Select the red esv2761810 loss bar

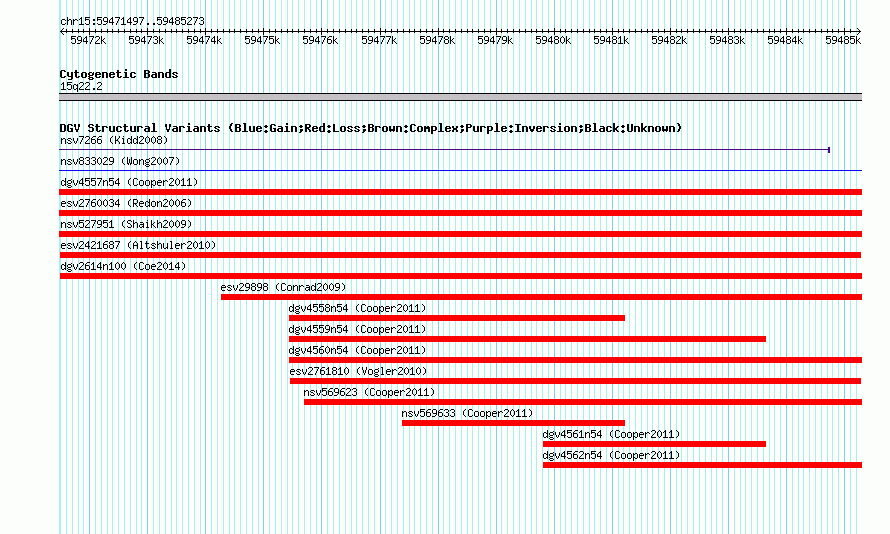point(575,381)
